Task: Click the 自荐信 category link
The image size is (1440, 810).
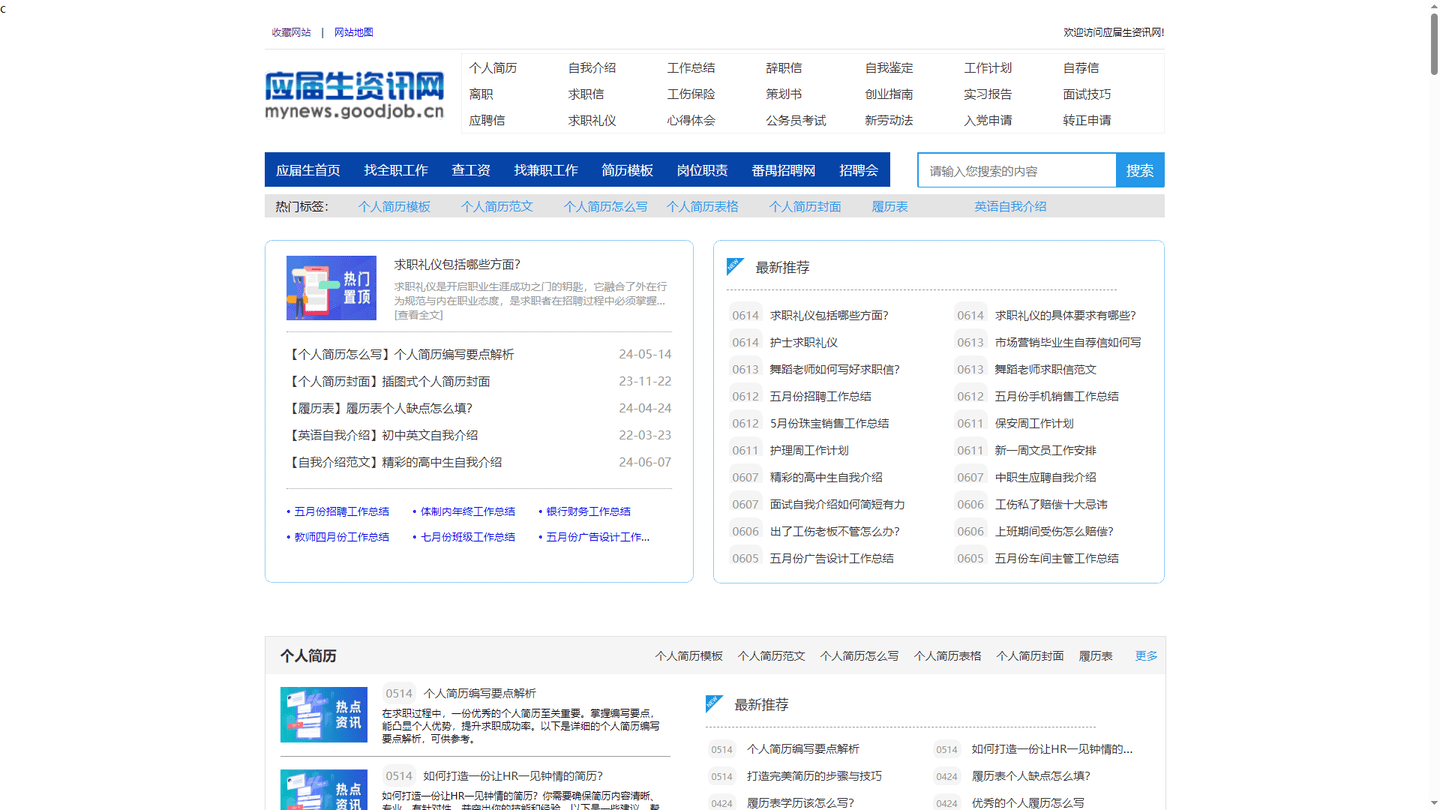Action: (1081, 68)
